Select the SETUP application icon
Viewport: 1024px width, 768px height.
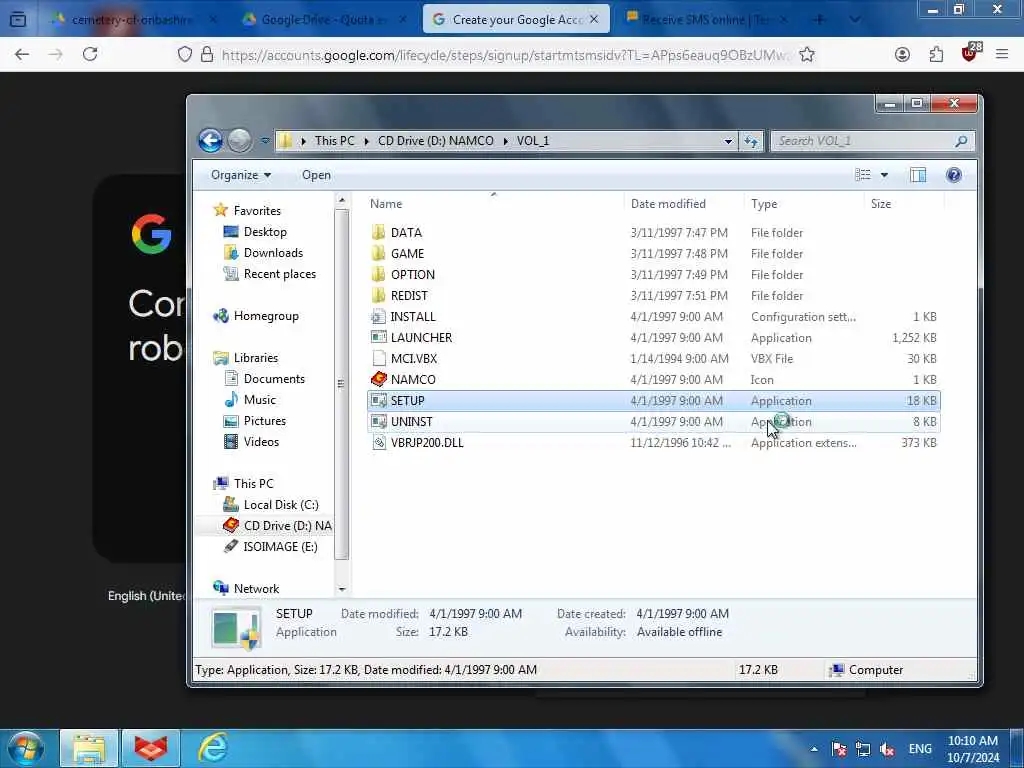(x=379, y=400)
